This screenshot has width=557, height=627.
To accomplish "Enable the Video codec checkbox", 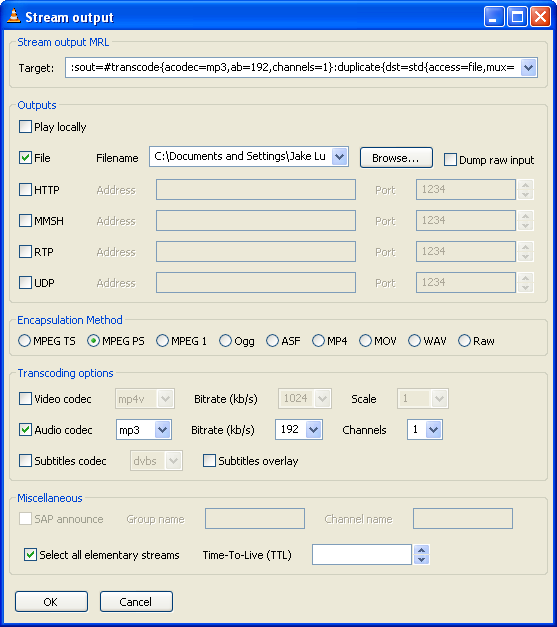I will coord(25,399).
